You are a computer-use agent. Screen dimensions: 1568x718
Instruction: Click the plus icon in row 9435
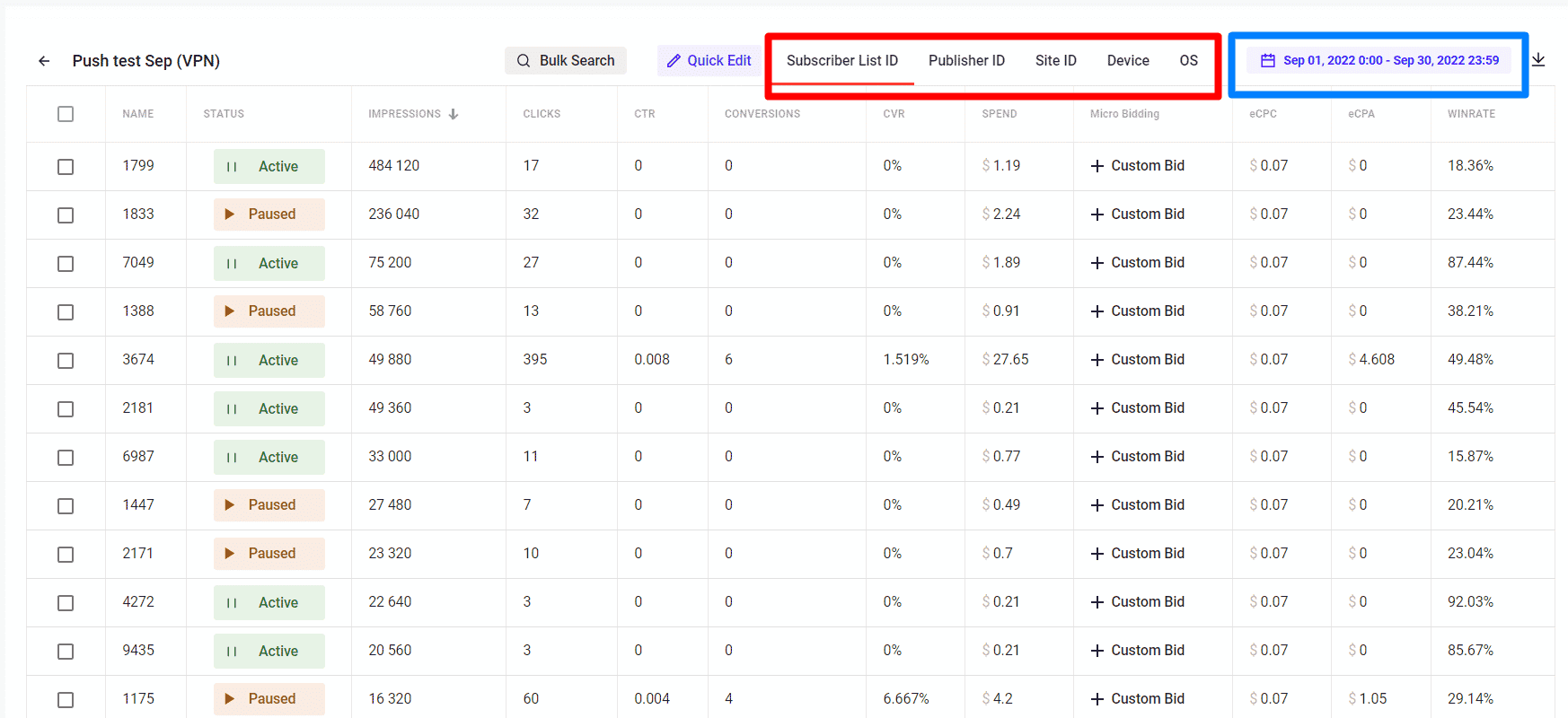(x=1097, y=651)
